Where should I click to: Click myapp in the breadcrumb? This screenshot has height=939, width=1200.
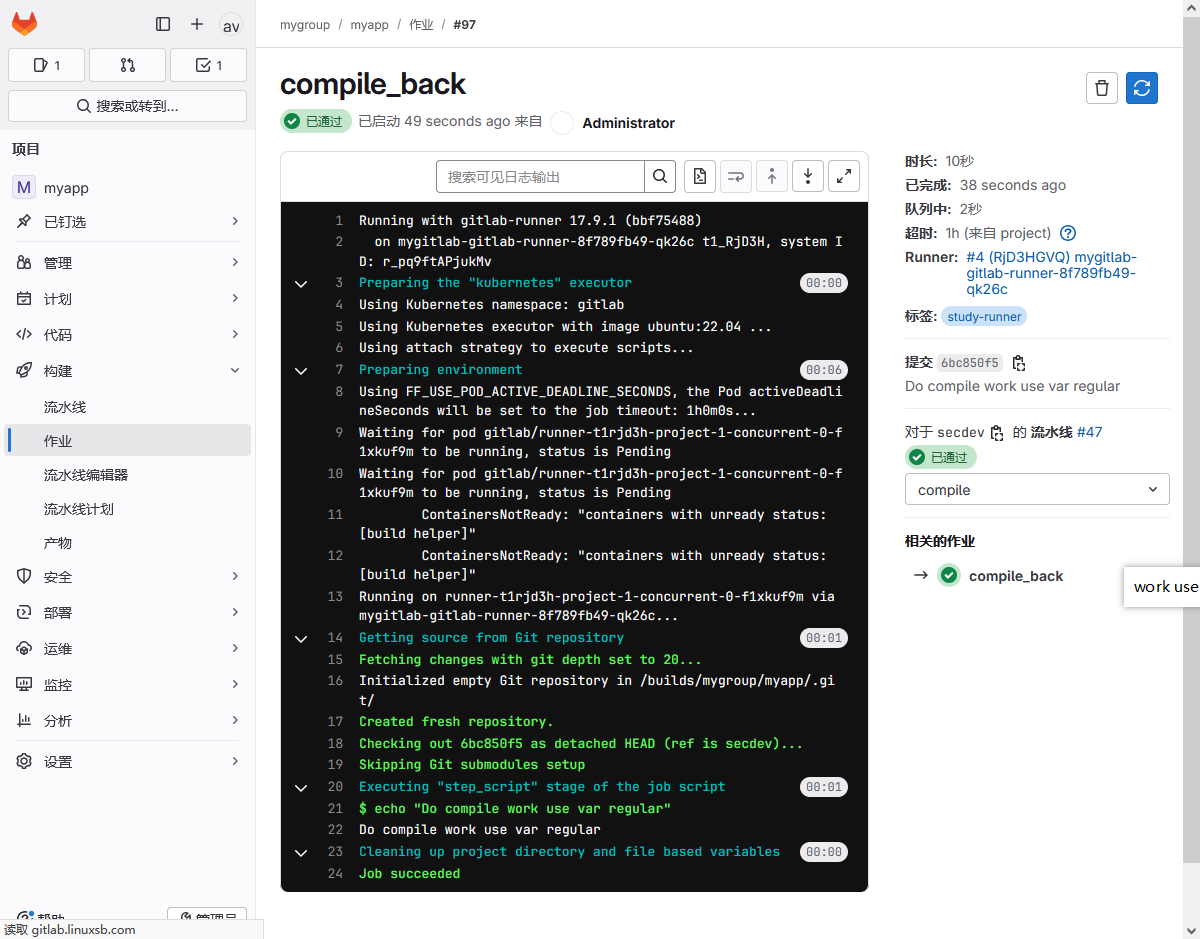click(369, 25)
